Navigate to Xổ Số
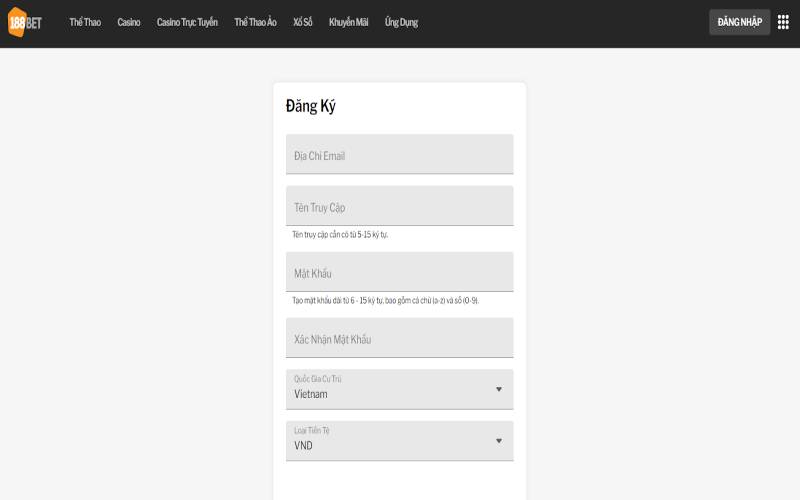The image size is (800, 500). pyautogui.click(x=303, y=22)
